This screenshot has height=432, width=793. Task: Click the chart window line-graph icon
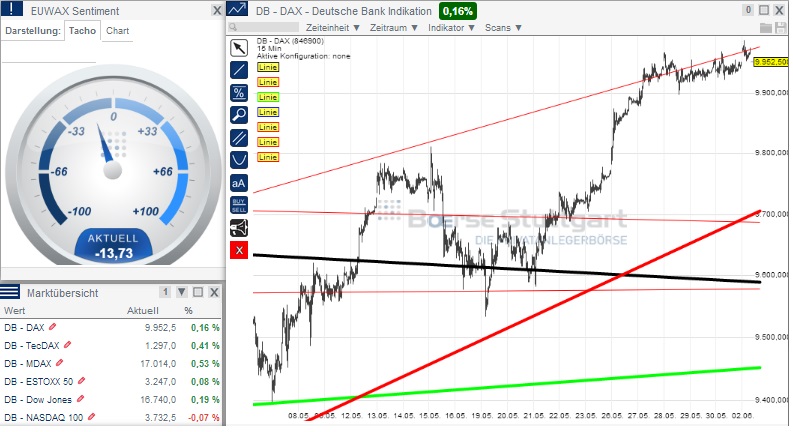click(x=237, y=9)
